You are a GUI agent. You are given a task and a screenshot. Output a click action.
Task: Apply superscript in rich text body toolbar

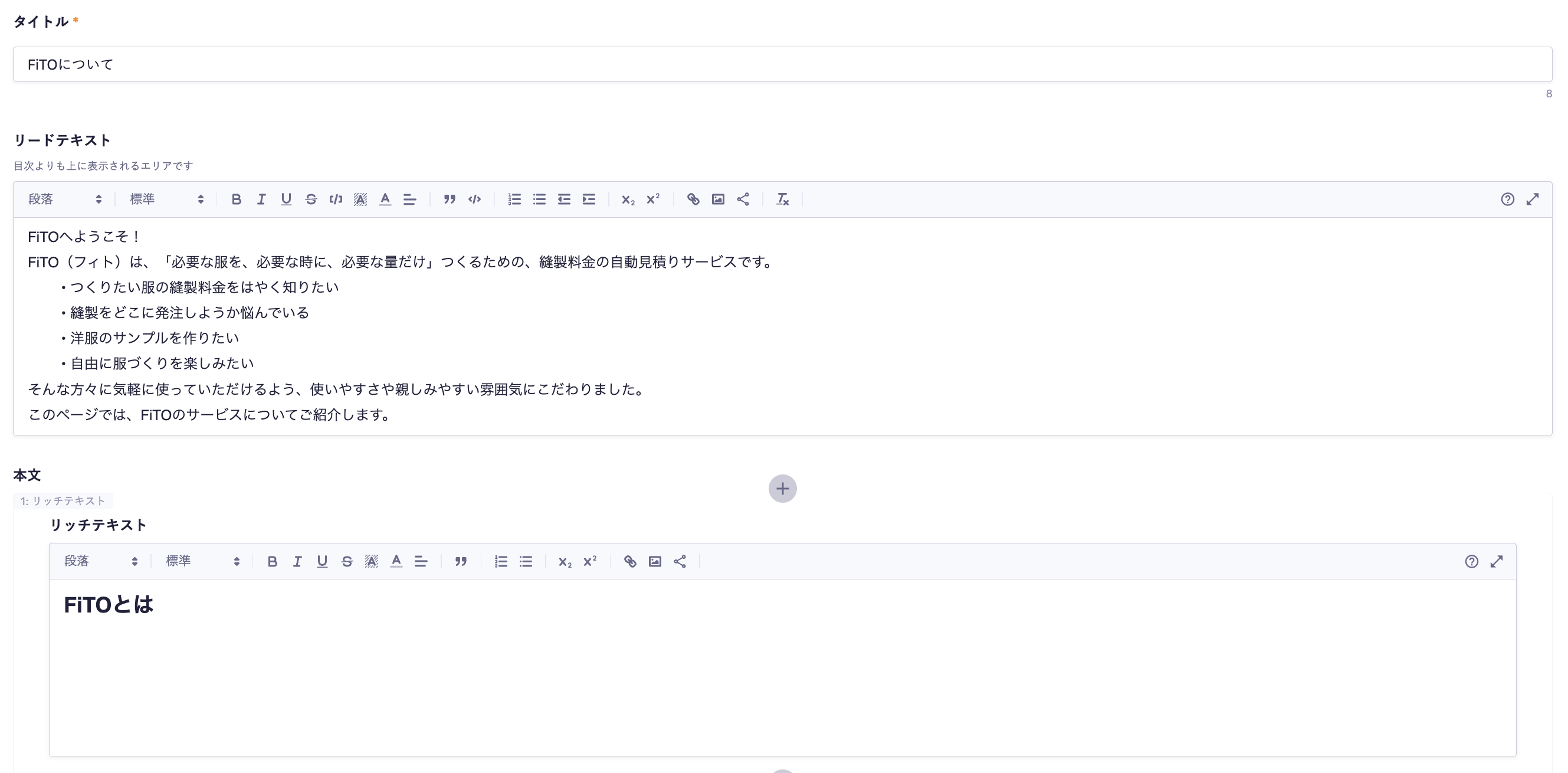pos(591,561)
